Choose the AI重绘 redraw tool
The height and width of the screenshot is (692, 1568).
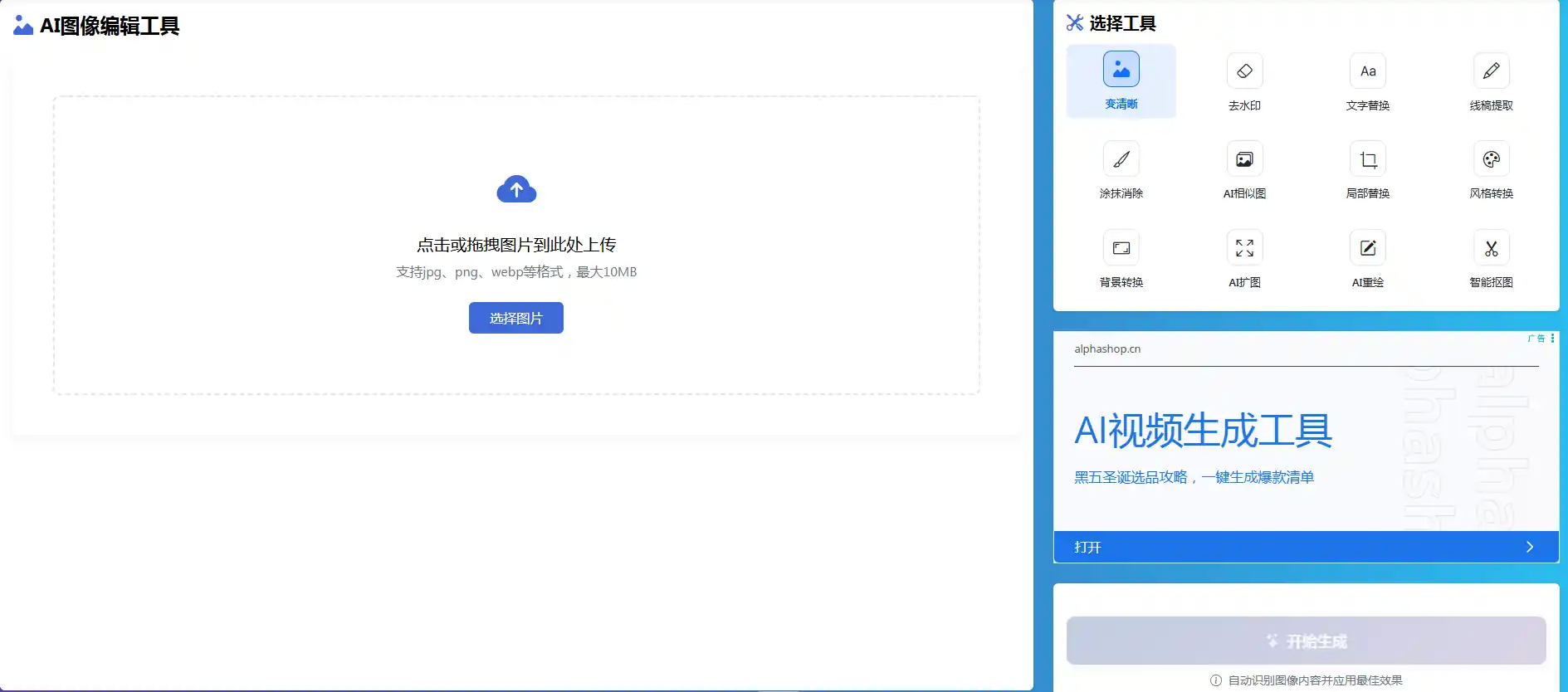click(1367, 258)
